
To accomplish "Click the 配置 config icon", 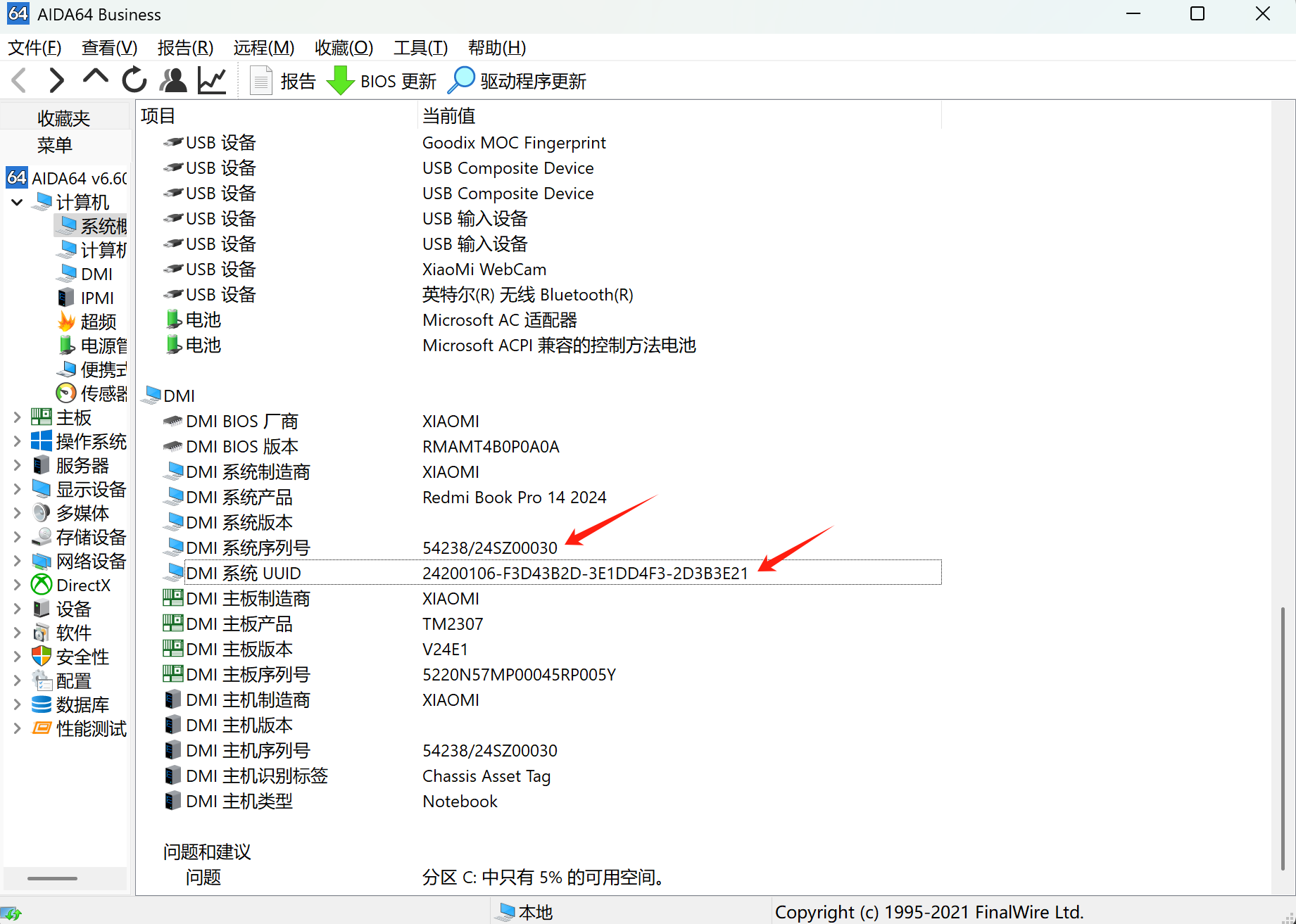I will tap(42, 681).
